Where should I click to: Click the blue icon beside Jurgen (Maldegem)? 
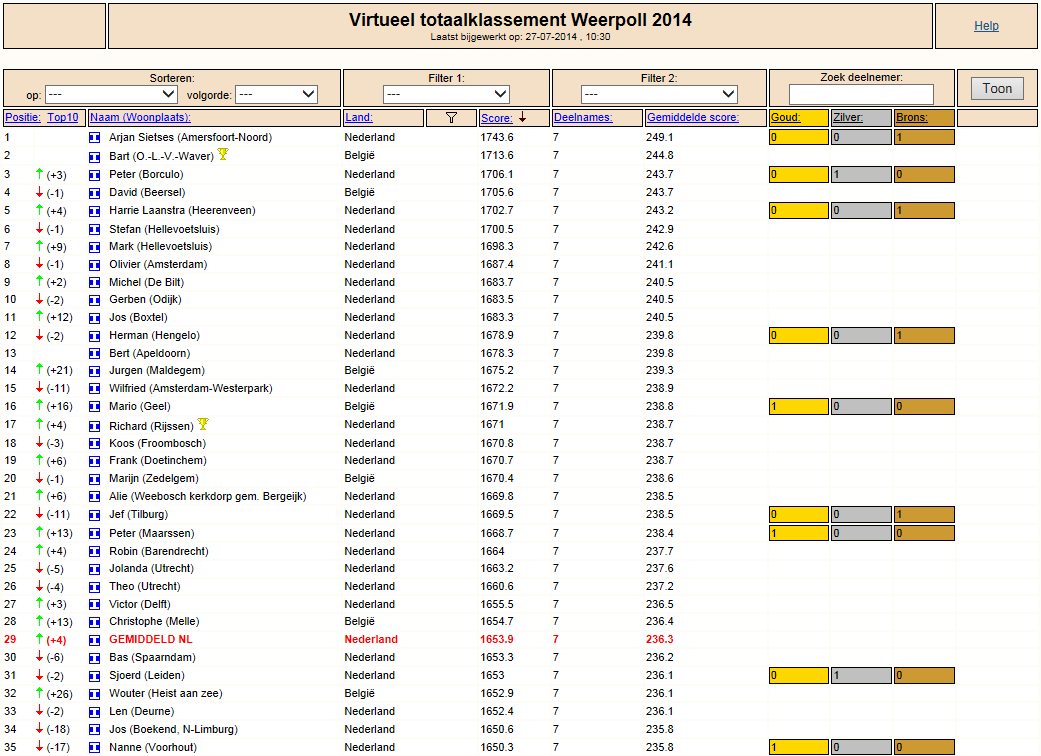pyautogui.click(x=95, y=371)
